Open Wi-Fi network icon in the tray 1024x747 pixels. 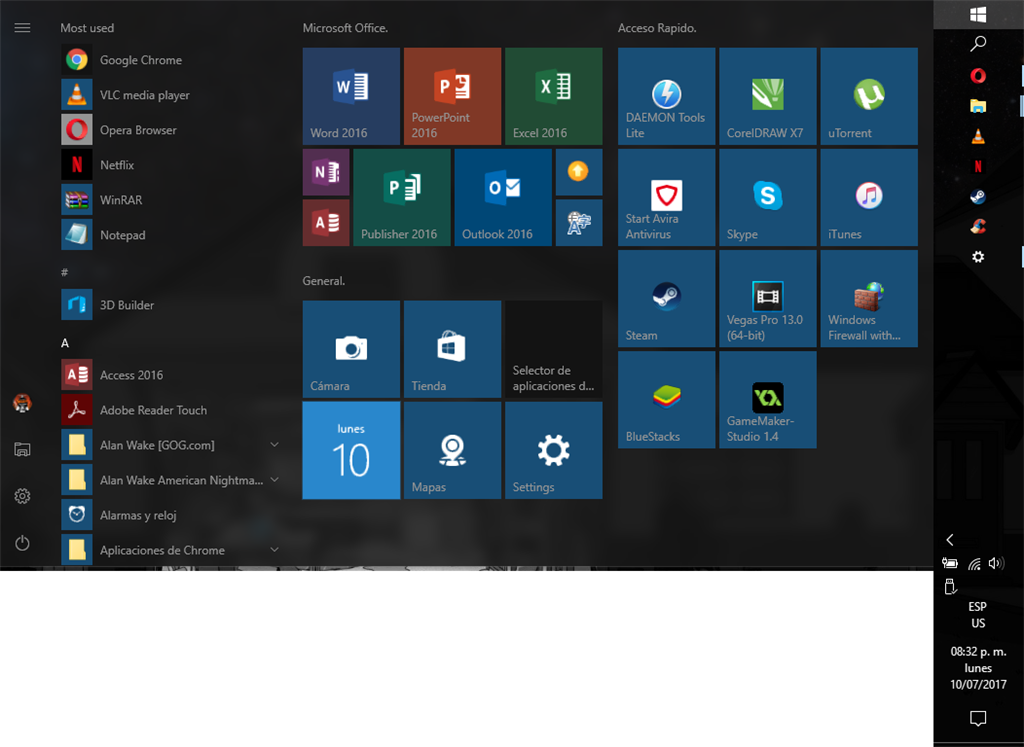point(974,564)
